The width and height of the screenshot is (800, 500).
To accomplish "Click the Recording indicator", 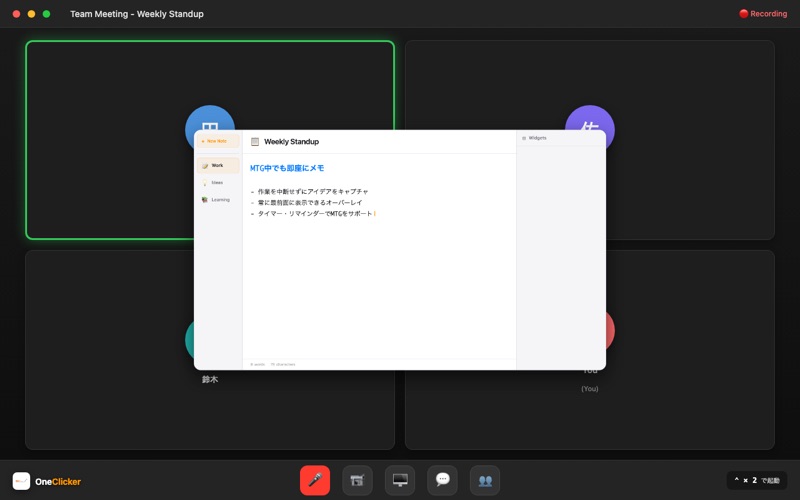I will click(x=763, y=14).
